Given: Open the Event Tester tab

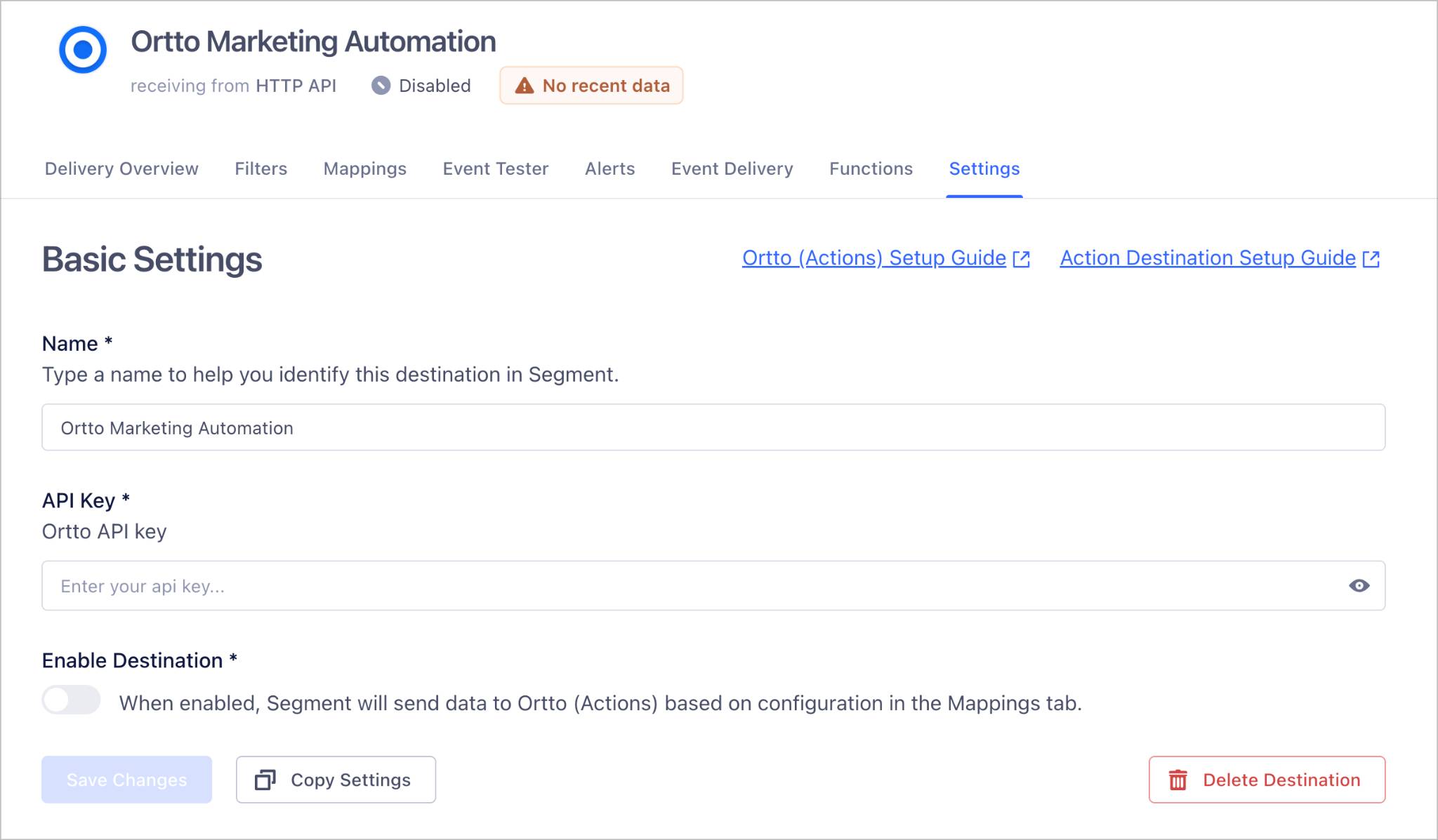Looking at the screenshot, I should tap(495, 168).
